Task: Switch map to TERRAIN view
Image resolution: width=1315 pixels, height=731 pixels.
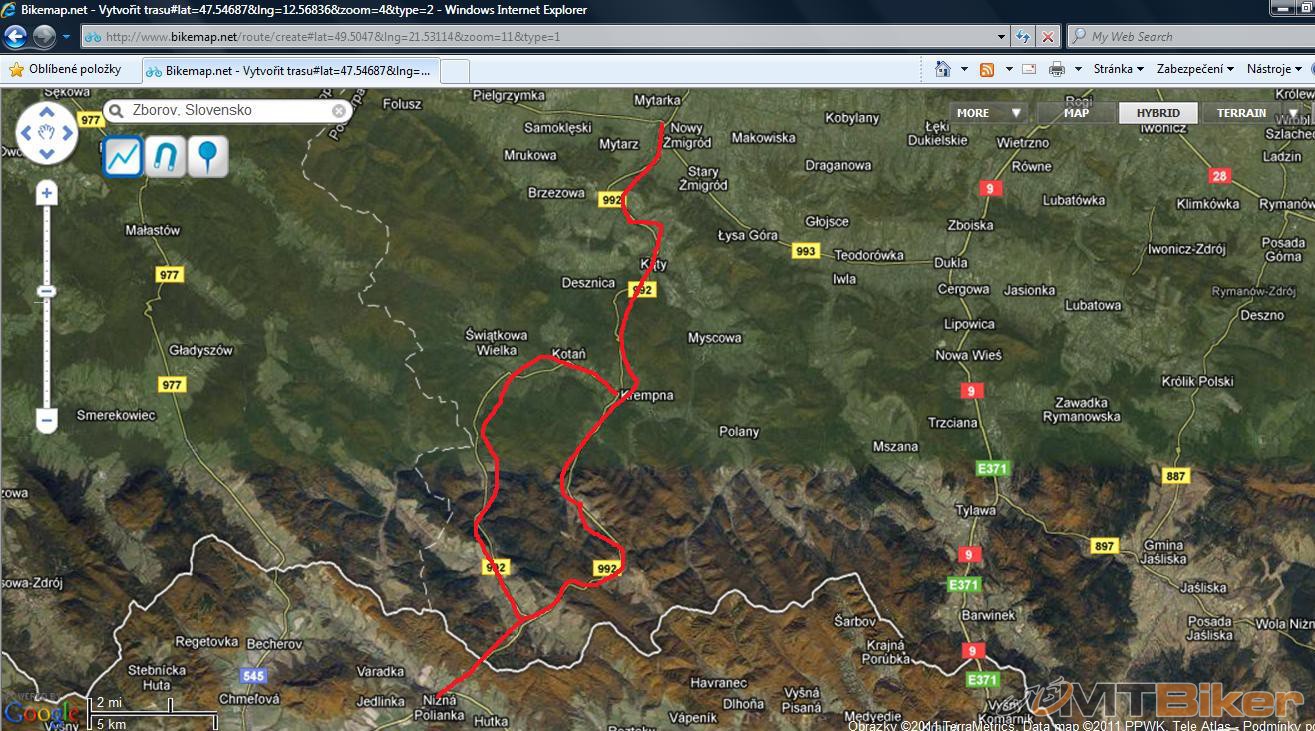Action: 1241,113
